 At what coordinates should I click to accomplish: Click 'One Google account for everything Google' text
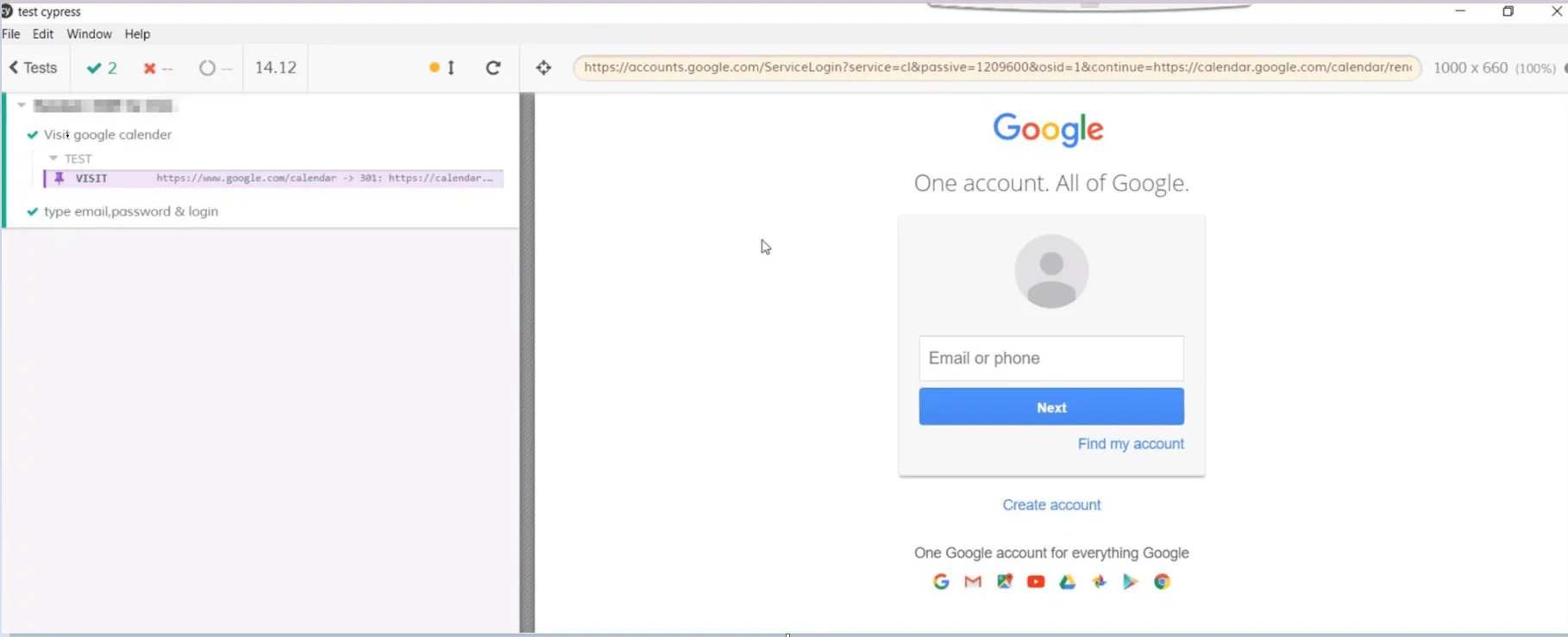pos(1051,553)
